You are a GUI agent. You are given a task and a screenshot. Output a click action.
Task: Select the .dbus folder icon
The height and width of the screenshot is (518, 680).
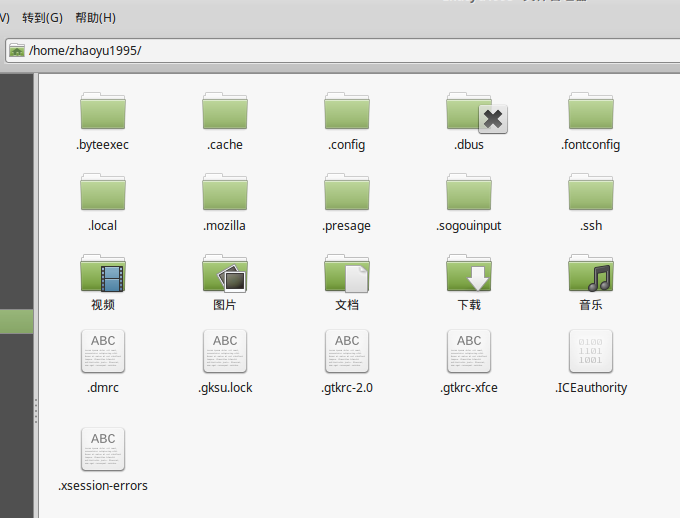click(x=469, y=111)
